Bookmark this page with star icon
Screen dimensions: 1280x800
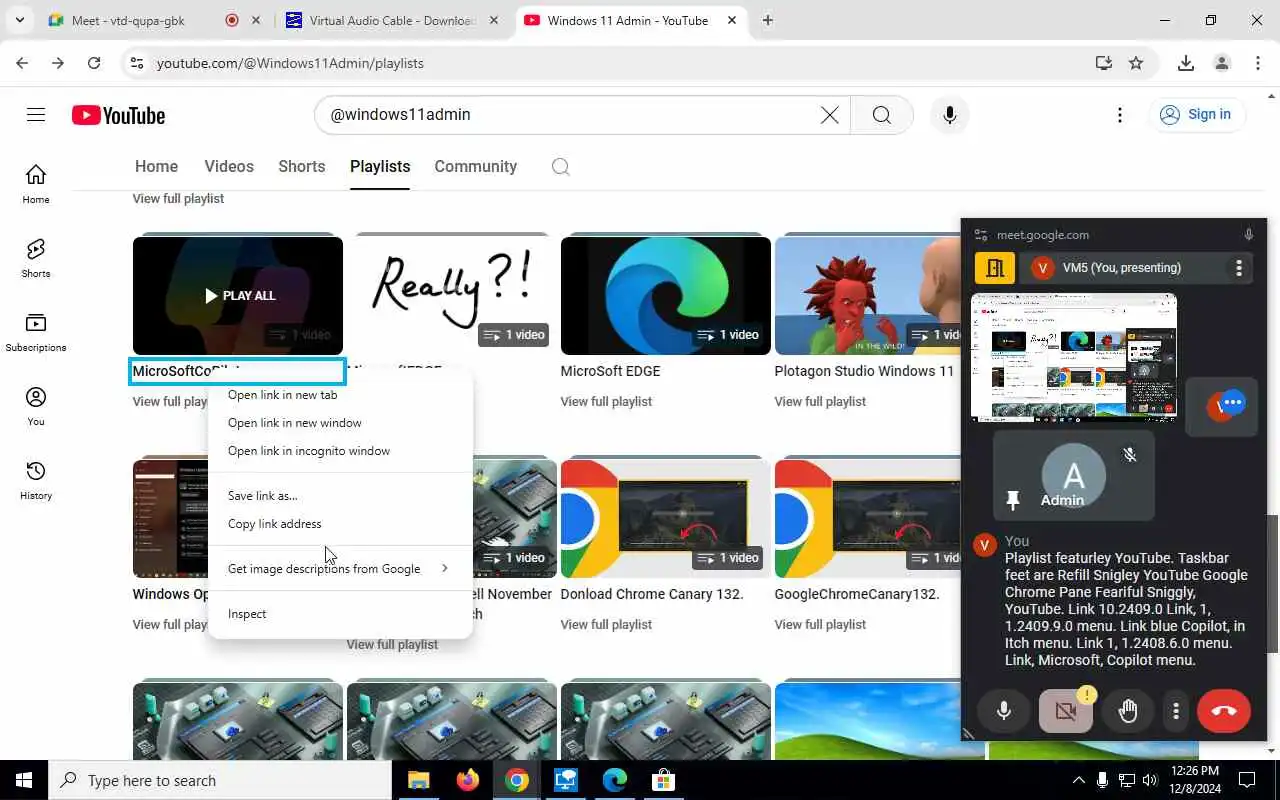pyautogui.click(x=1136, y=63)
